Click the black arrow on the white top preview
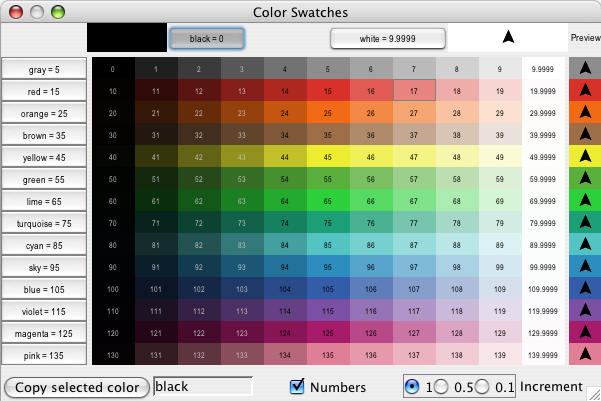 click(x=507, y=38)
